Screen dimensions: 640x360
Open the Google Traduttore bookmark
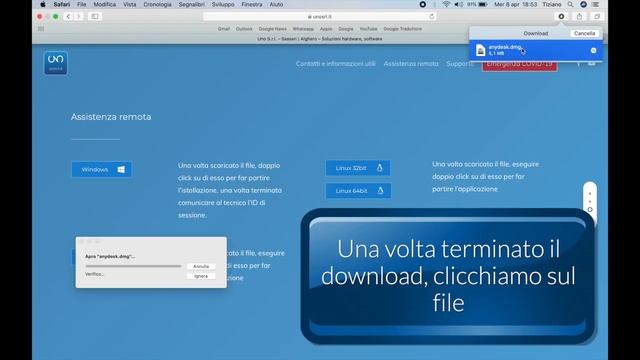coord(402,29)
